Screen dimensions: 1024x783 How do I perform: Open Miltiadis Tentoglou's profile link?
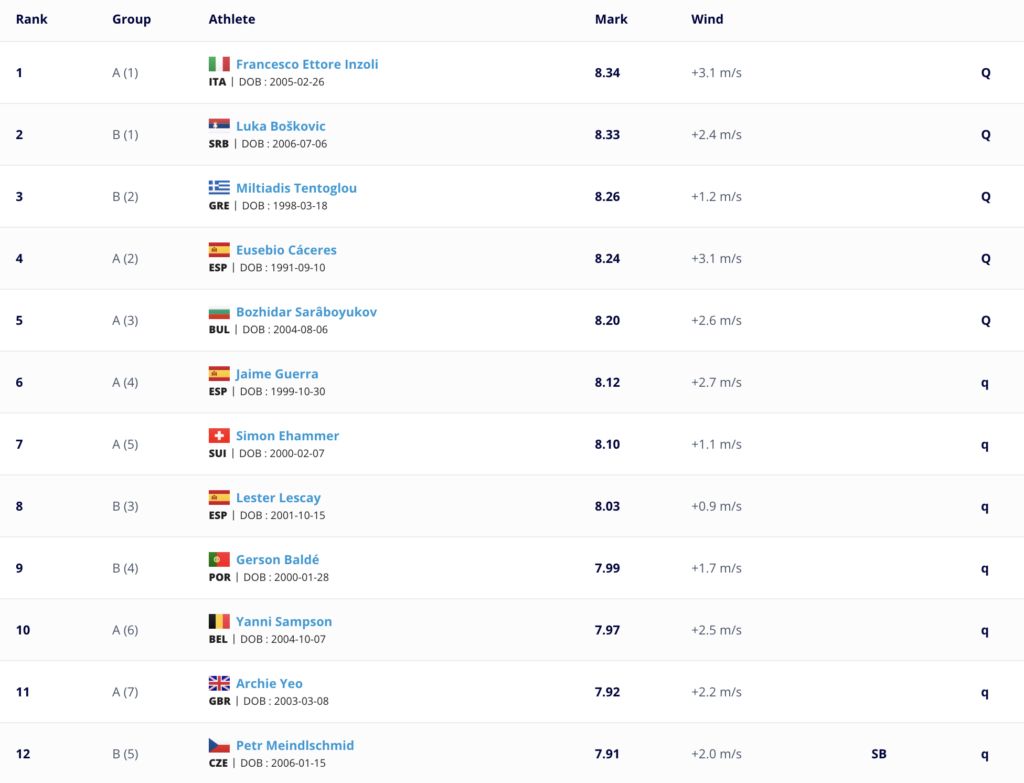pos(296,188)
